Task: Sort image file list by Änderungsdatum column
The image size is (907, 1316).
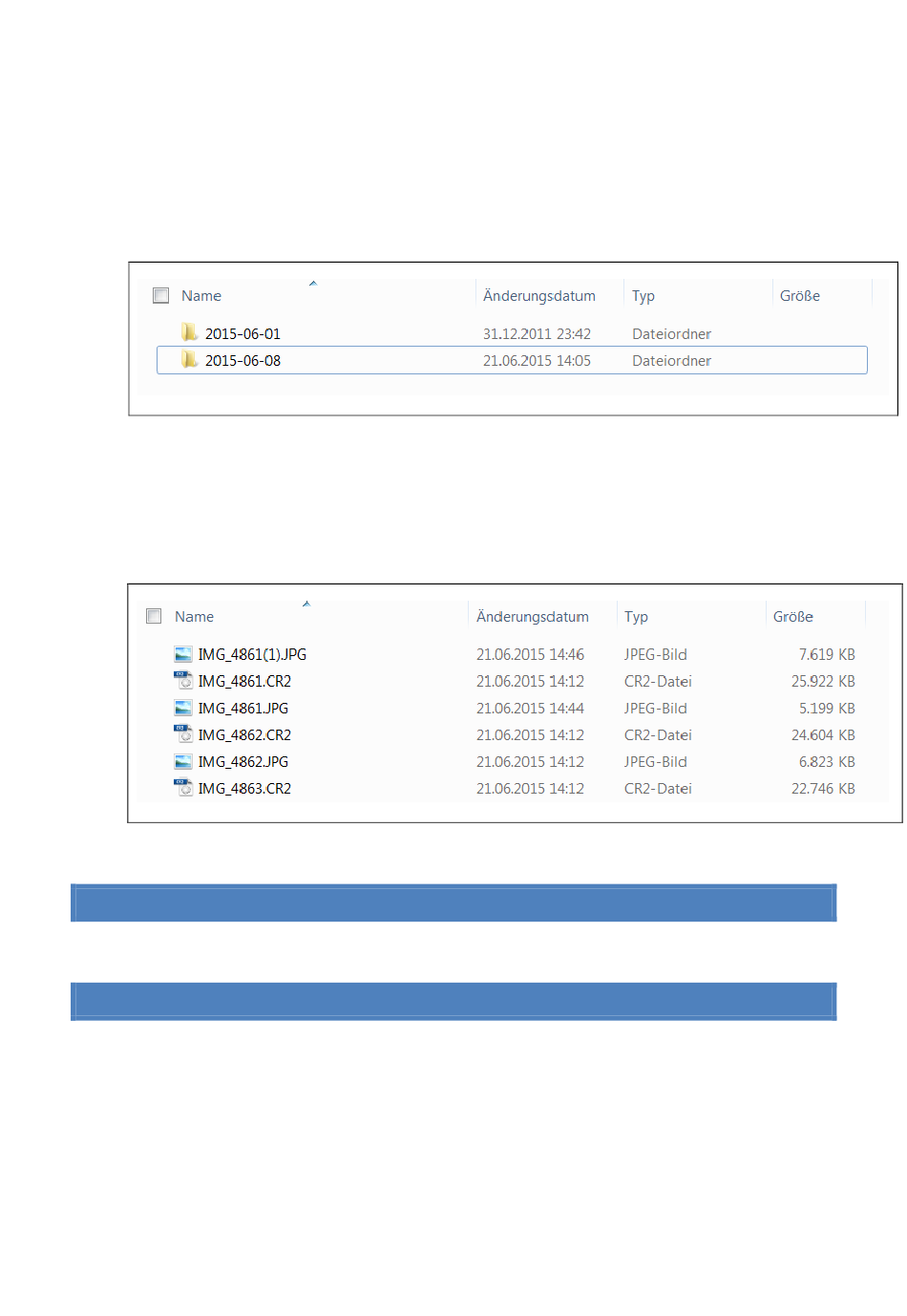Action: tap(533, 617)
